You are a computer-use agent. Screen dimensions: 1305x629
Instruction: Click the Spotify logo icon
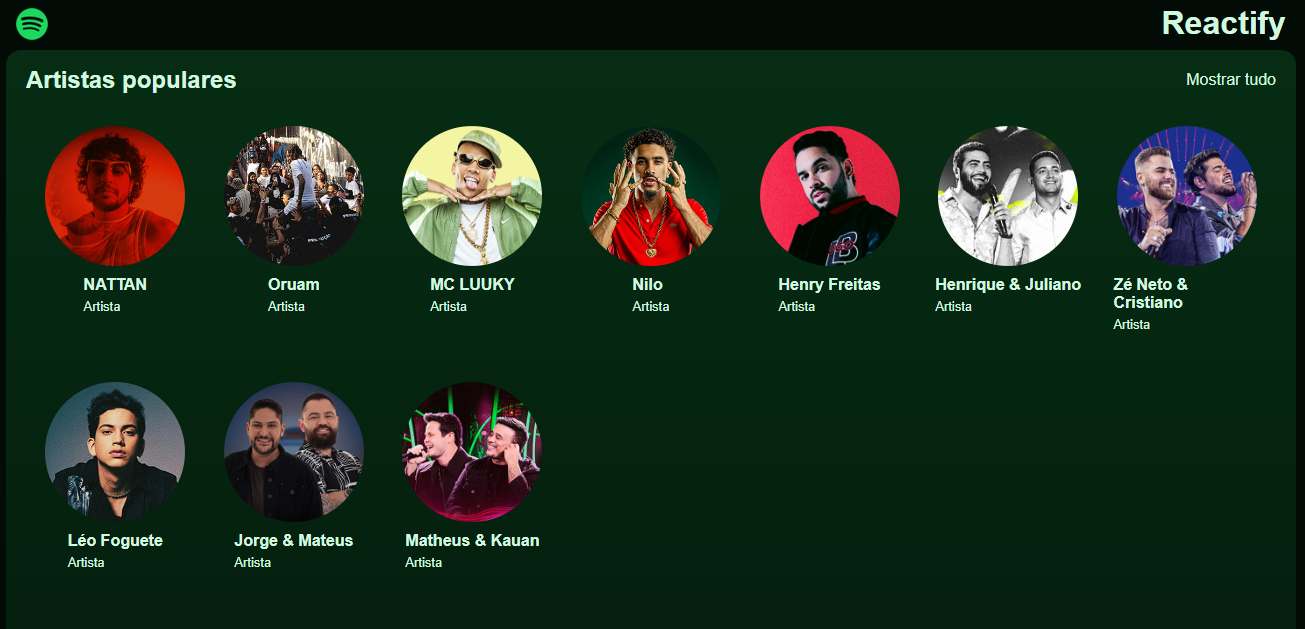[x=32, y=23]
